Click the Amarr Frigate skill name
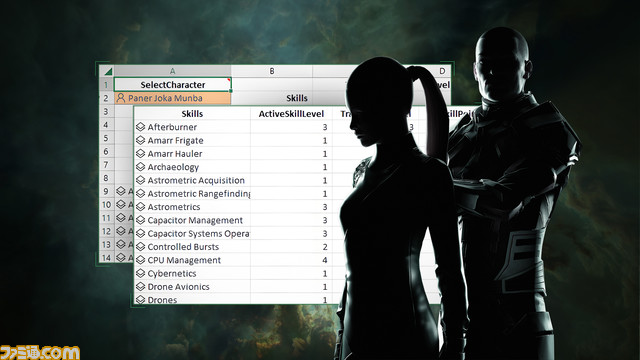640x360 pixels. click(x=175, y=140)
